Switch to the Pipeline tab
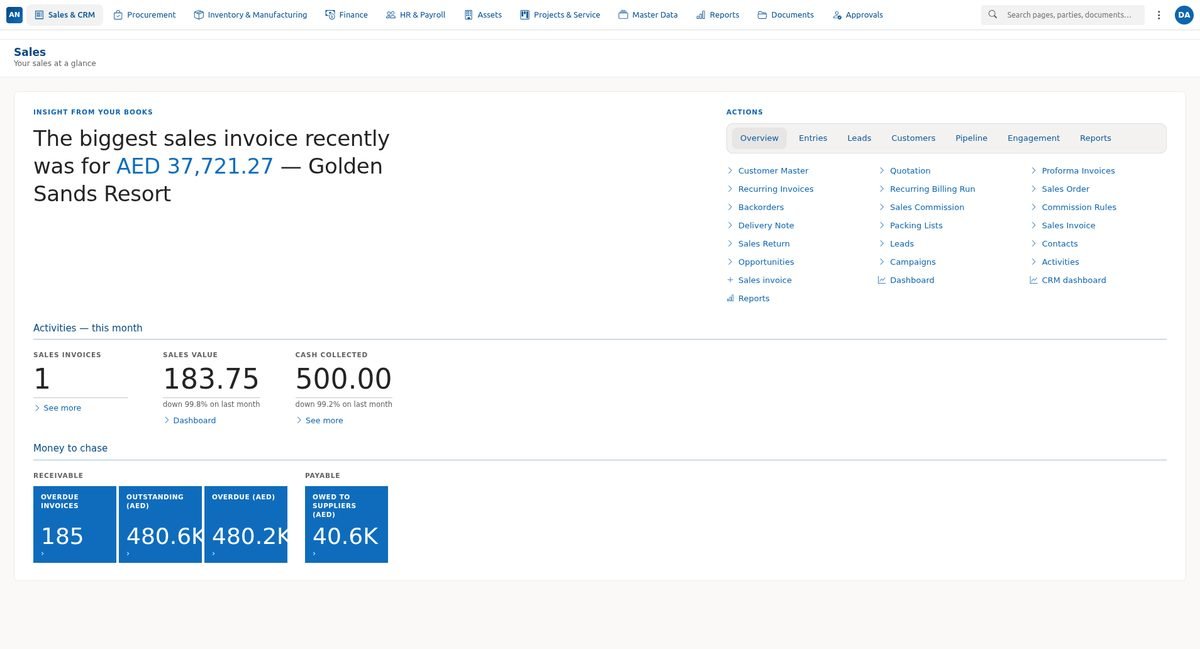Image resolution: width=1200 pixels, height=649 pixels. (971, 138)
